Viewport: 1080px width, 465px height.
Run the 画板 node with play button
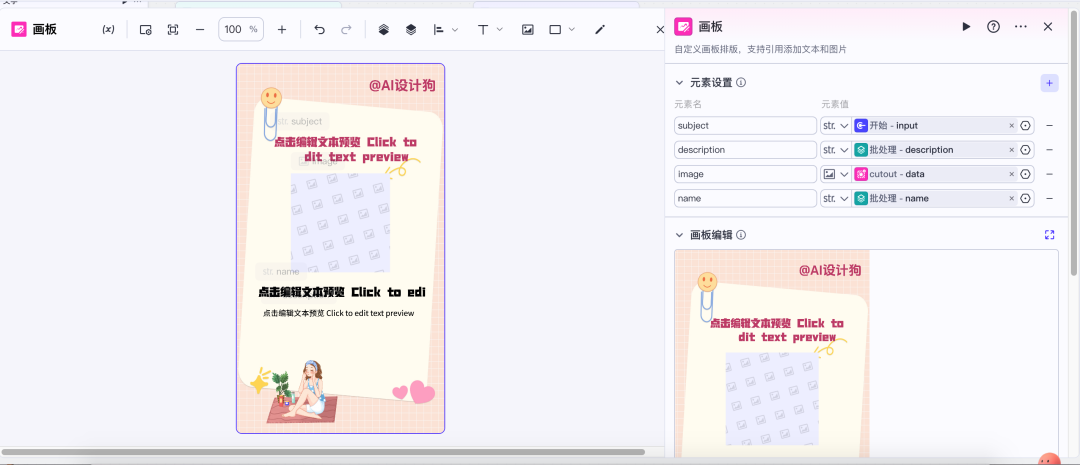coord(966,27)
